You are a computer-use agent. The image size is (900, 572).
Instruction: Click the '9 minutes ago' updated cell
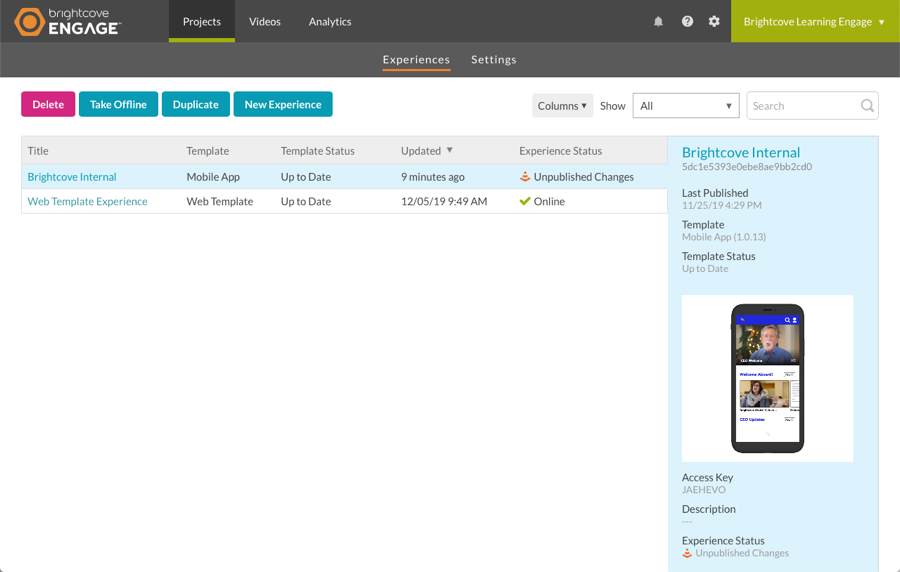pyautogui.click(x=433, y=177)
